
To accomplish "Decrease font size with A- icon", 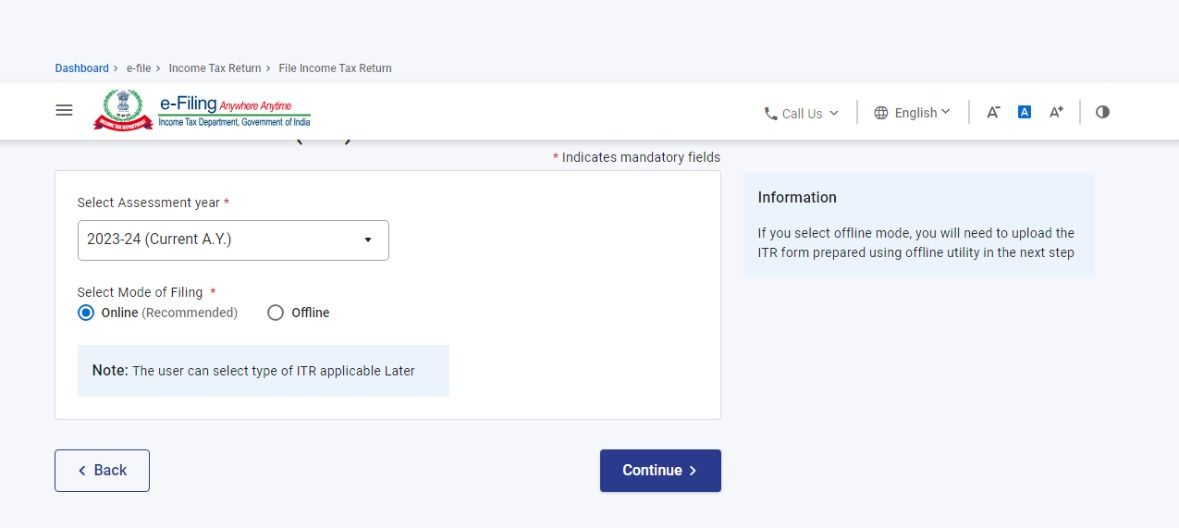I will coord(993,112).
